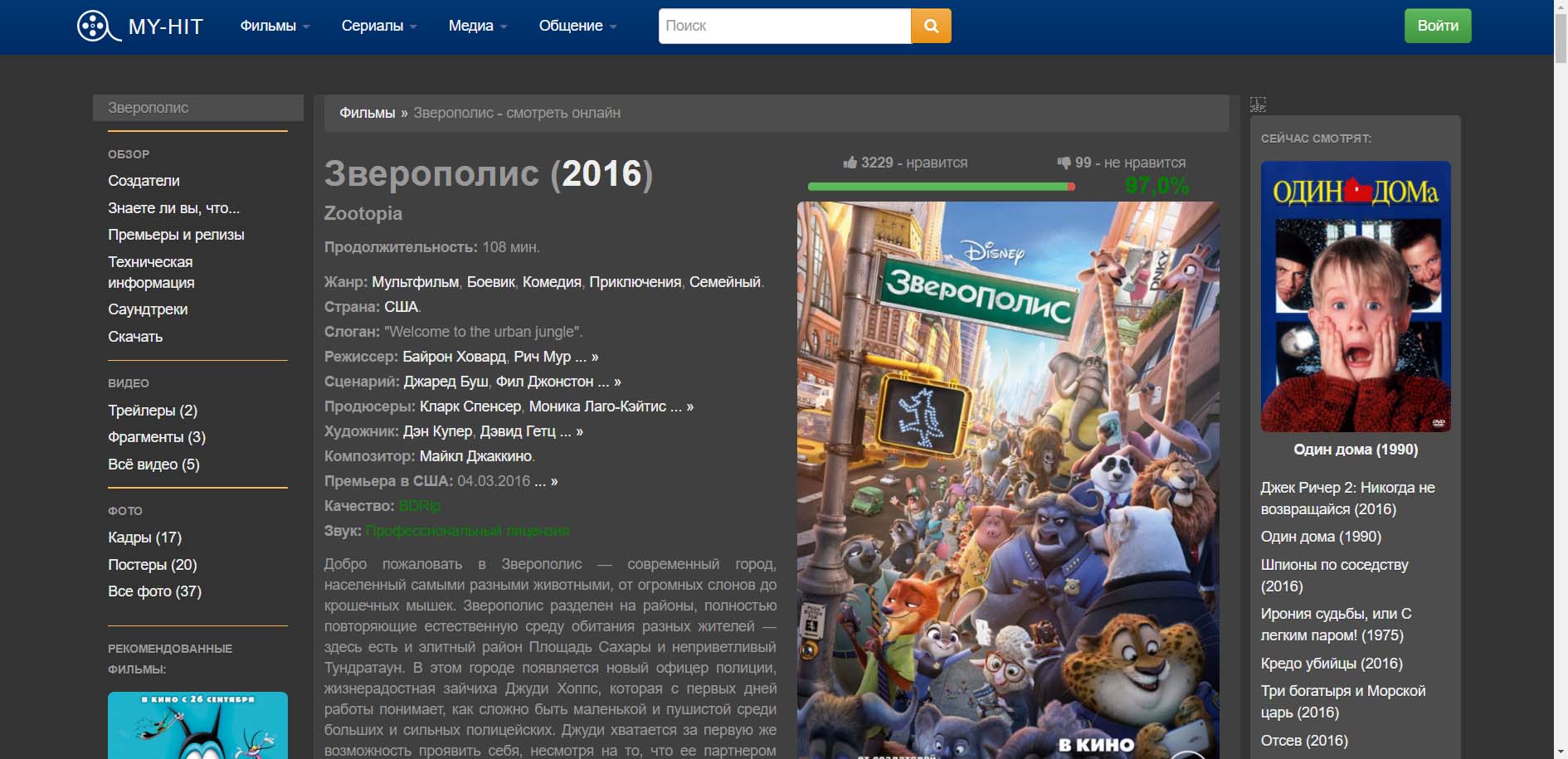Open the Фильмы dropdown menu

pyautogui.click(x=275, y=26)
